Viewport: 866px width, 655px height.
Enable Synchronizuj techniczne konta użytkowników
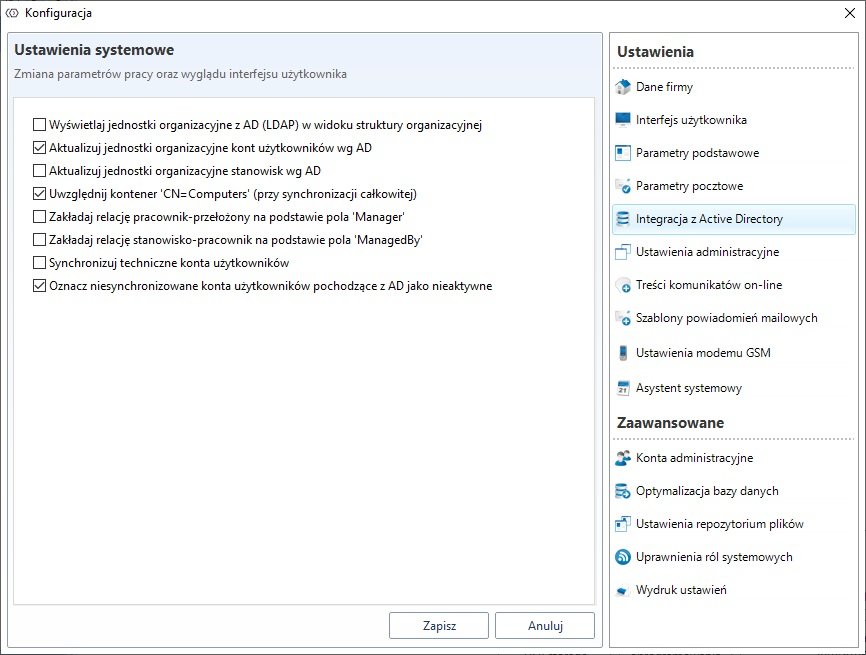[x=40, y=263]
